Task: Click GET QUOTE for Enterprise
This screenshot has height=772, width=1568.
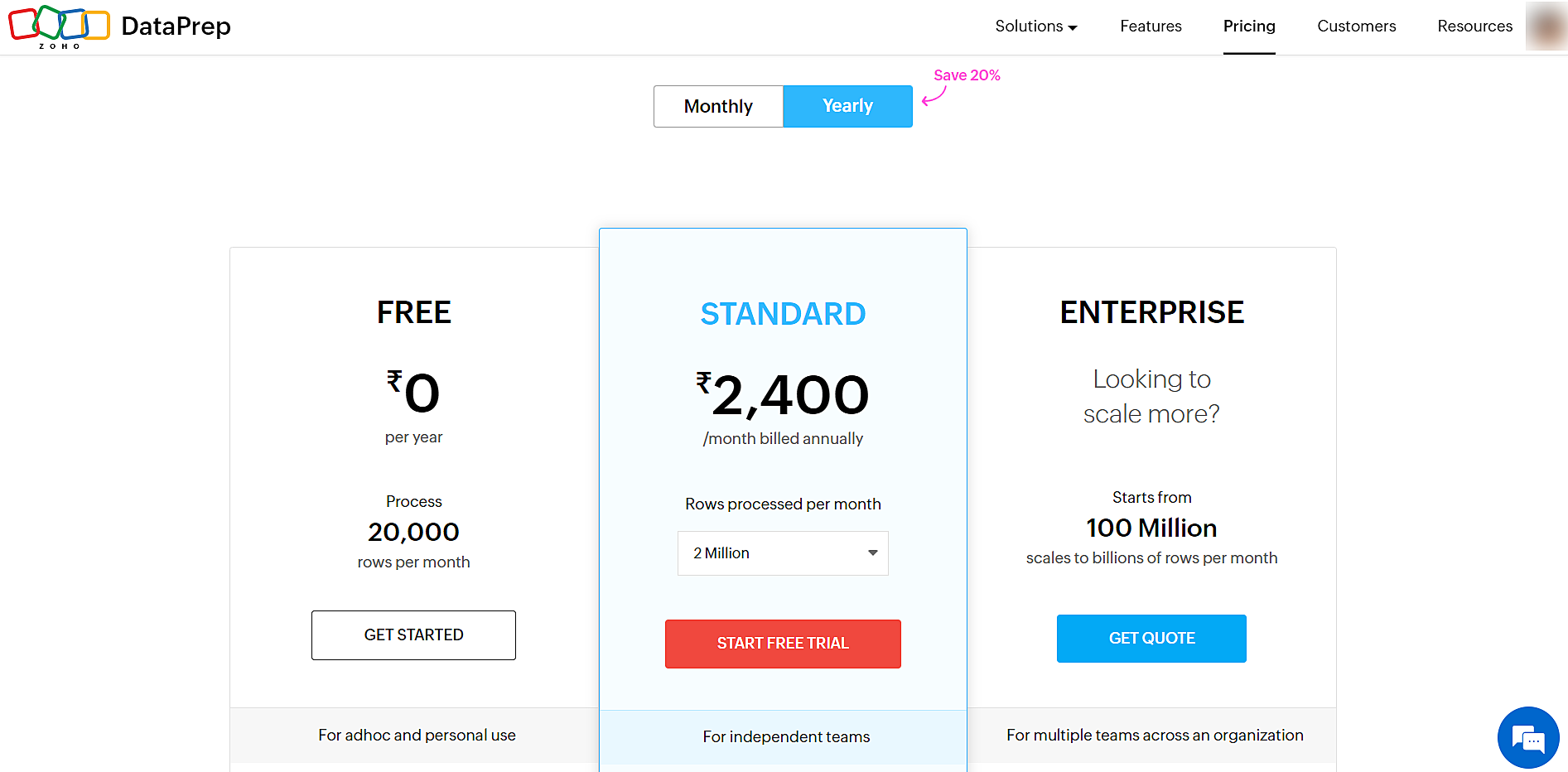Action: click(1151, 639)
